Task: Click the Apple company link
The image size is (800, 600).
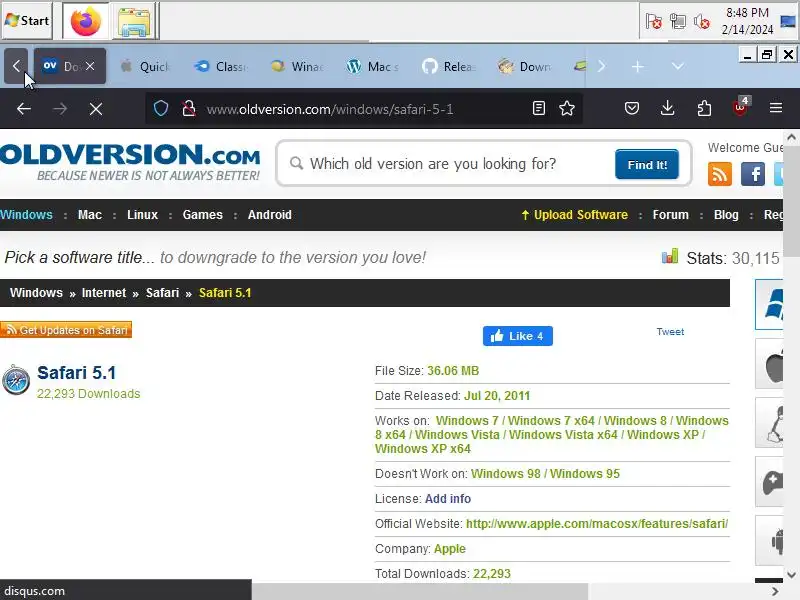Action: (449, 548)
